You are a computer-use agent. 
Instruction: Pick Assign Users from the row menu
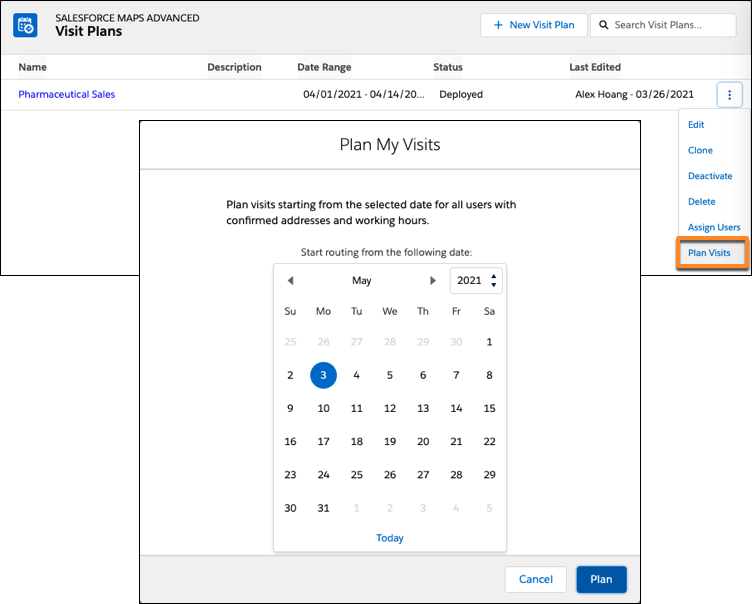click(714, 227)
